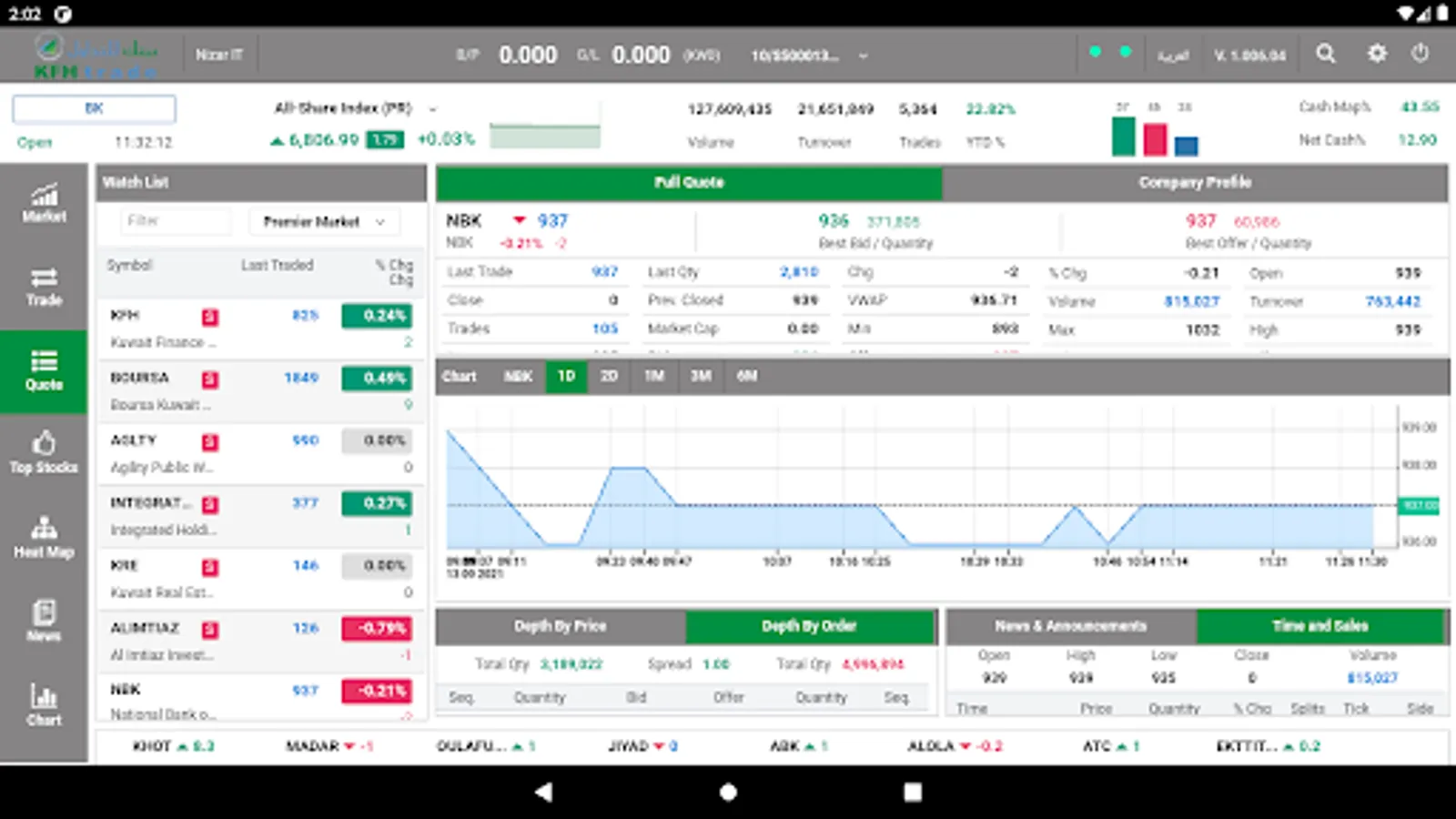This screenshot has width=1456, height=819.
Task: Open the Depth By Order tab
Action: (x=809, y=626)
